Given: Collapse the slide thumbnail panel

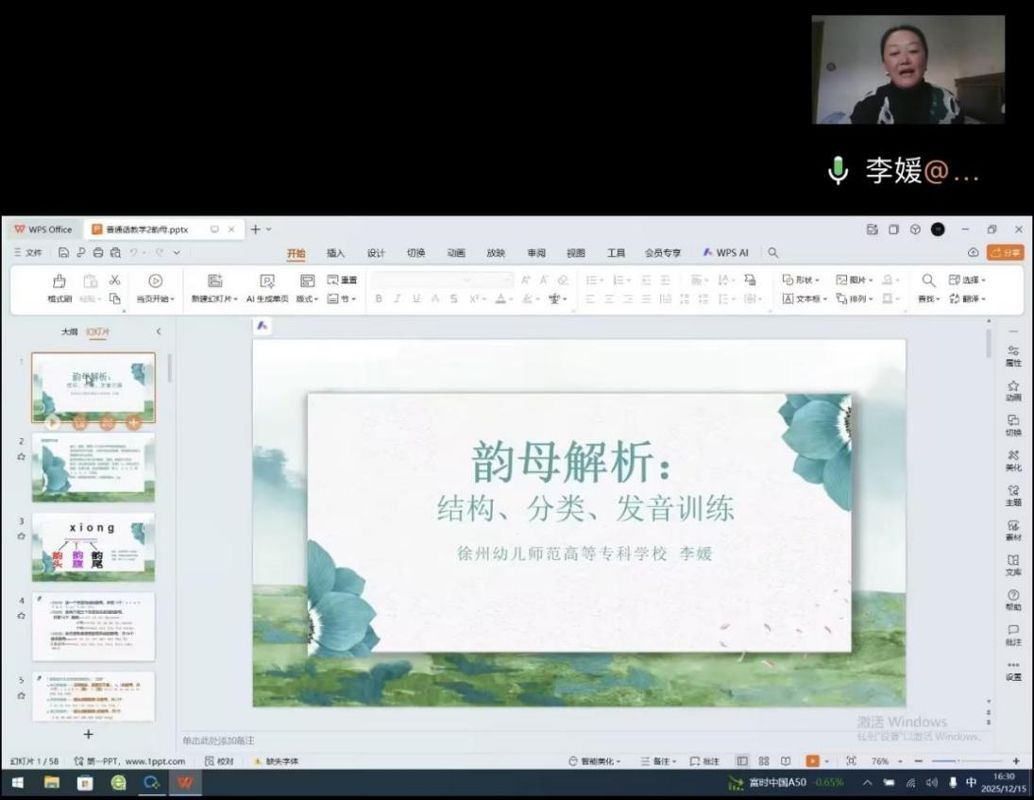Looking at the screenshot, I should [158, 331].
